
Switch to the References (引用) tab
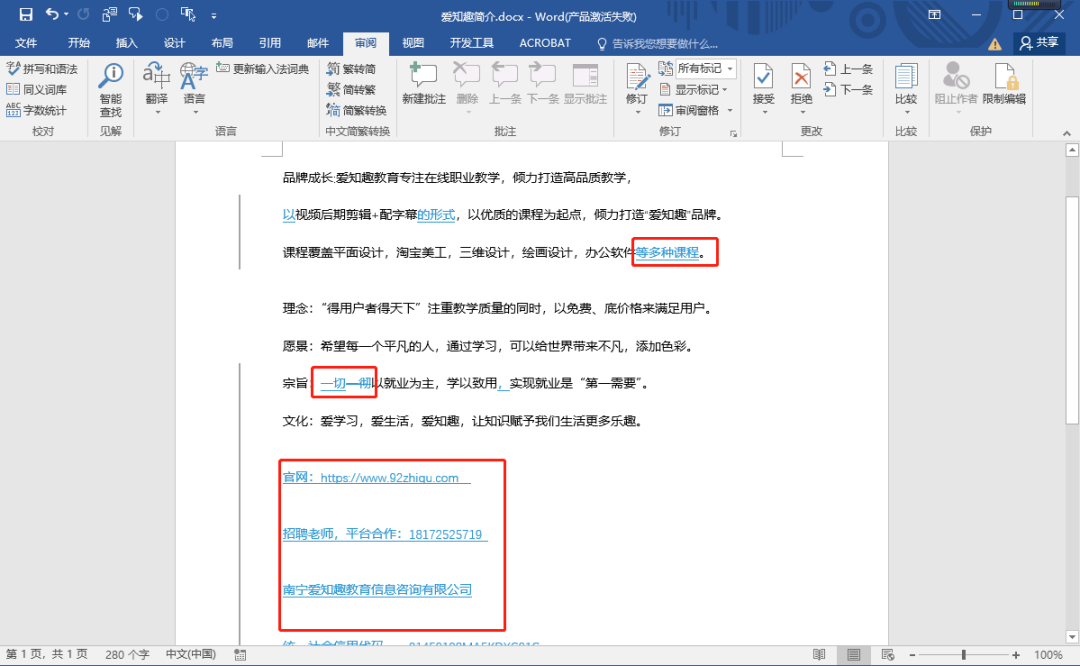pyautogui.click(x=270, y=43)
